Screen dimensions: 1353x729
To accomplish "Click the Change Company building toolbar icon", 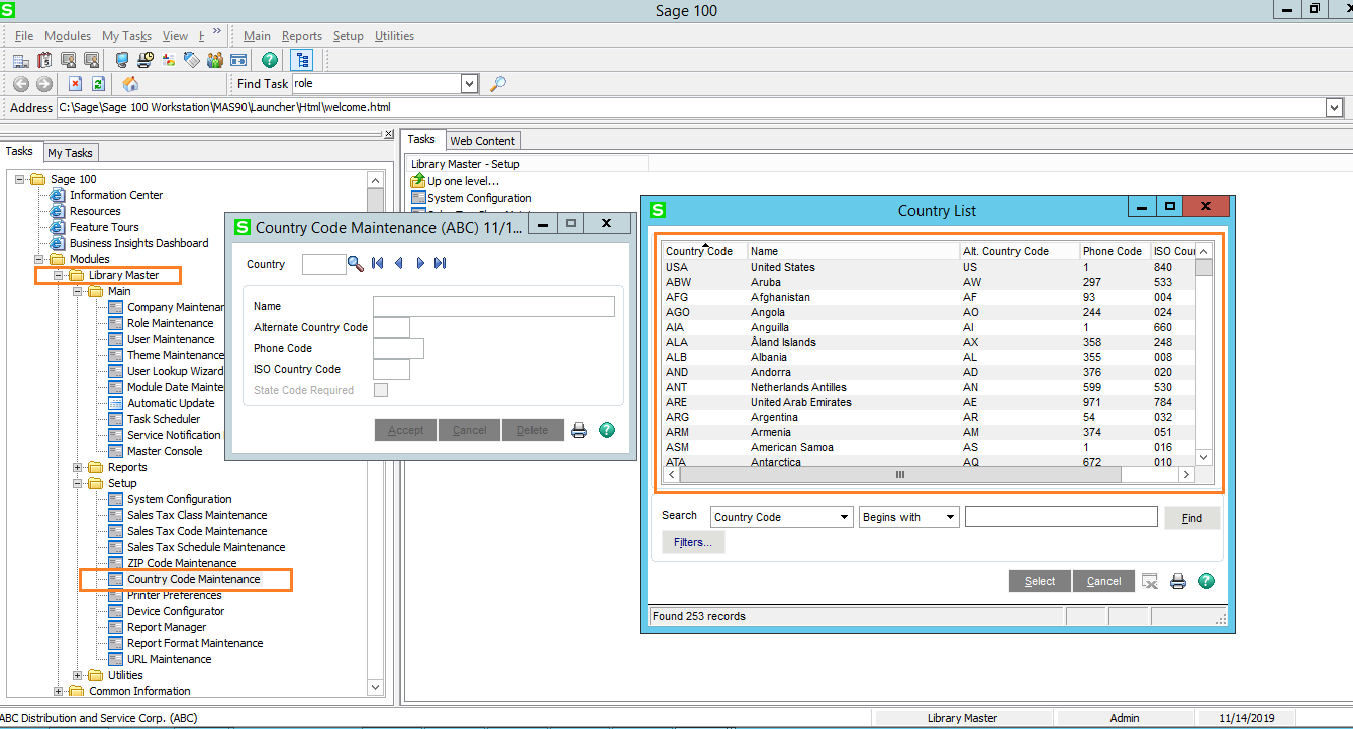I will [x=20, y=60].
